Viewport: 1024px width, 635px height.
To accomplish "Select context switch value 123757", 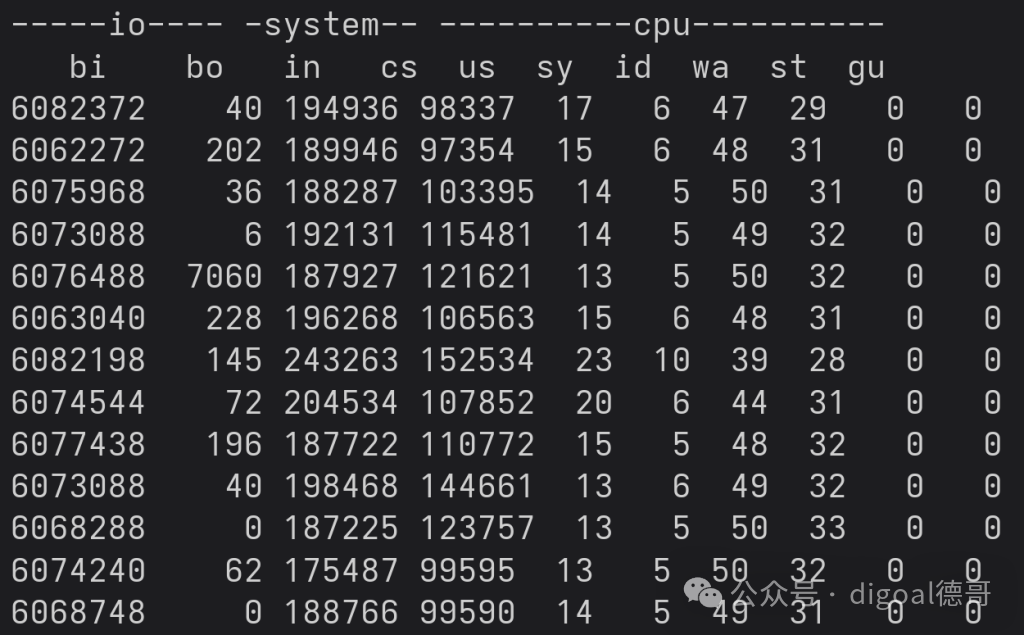I will click(x=477, y=528).
